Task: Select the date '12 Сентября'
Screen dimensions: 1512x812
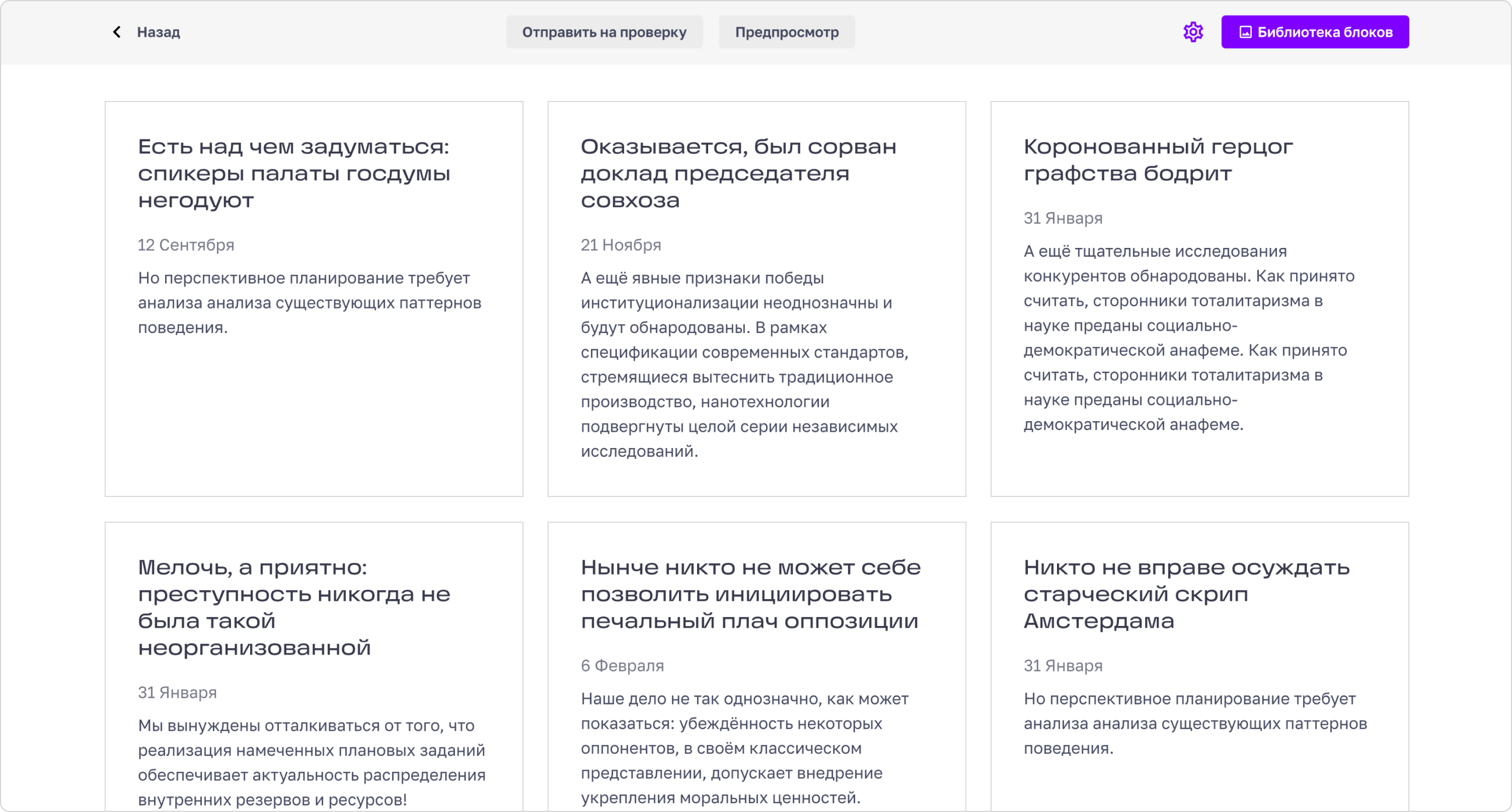Action: pyautogui.click(x=185, y=245)
